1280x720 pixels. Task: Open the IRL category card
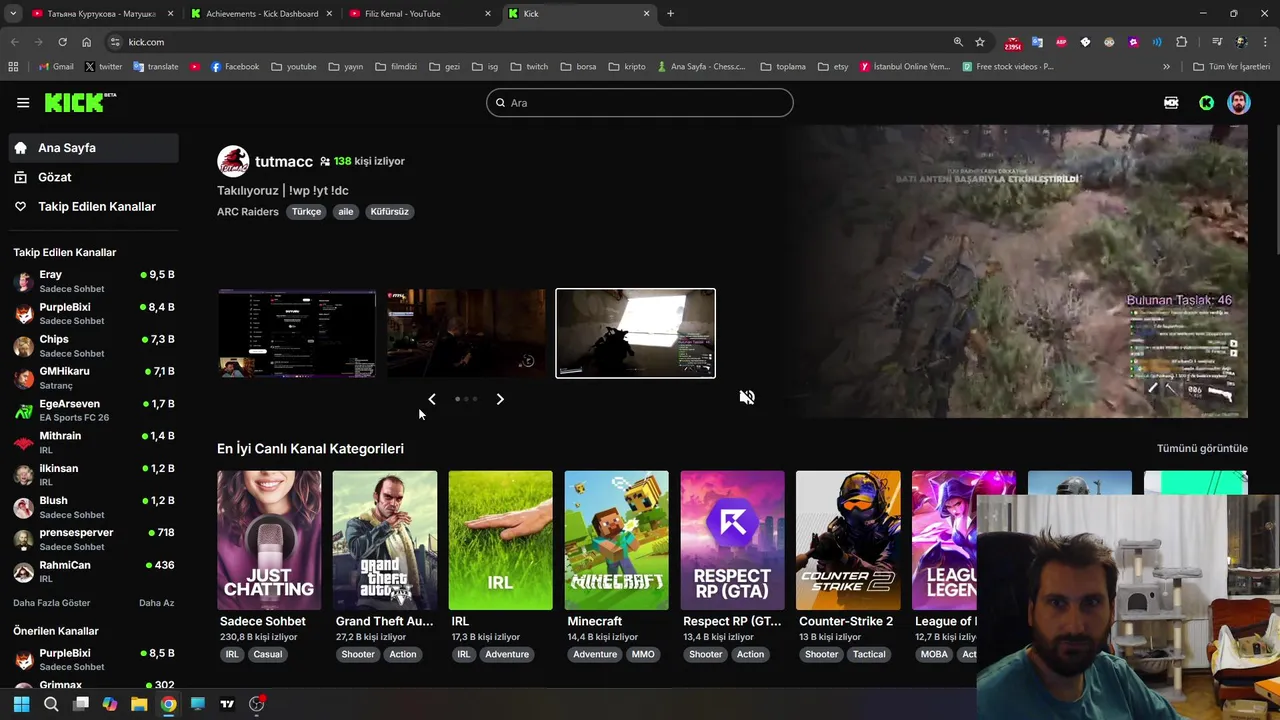click(500, 540)
